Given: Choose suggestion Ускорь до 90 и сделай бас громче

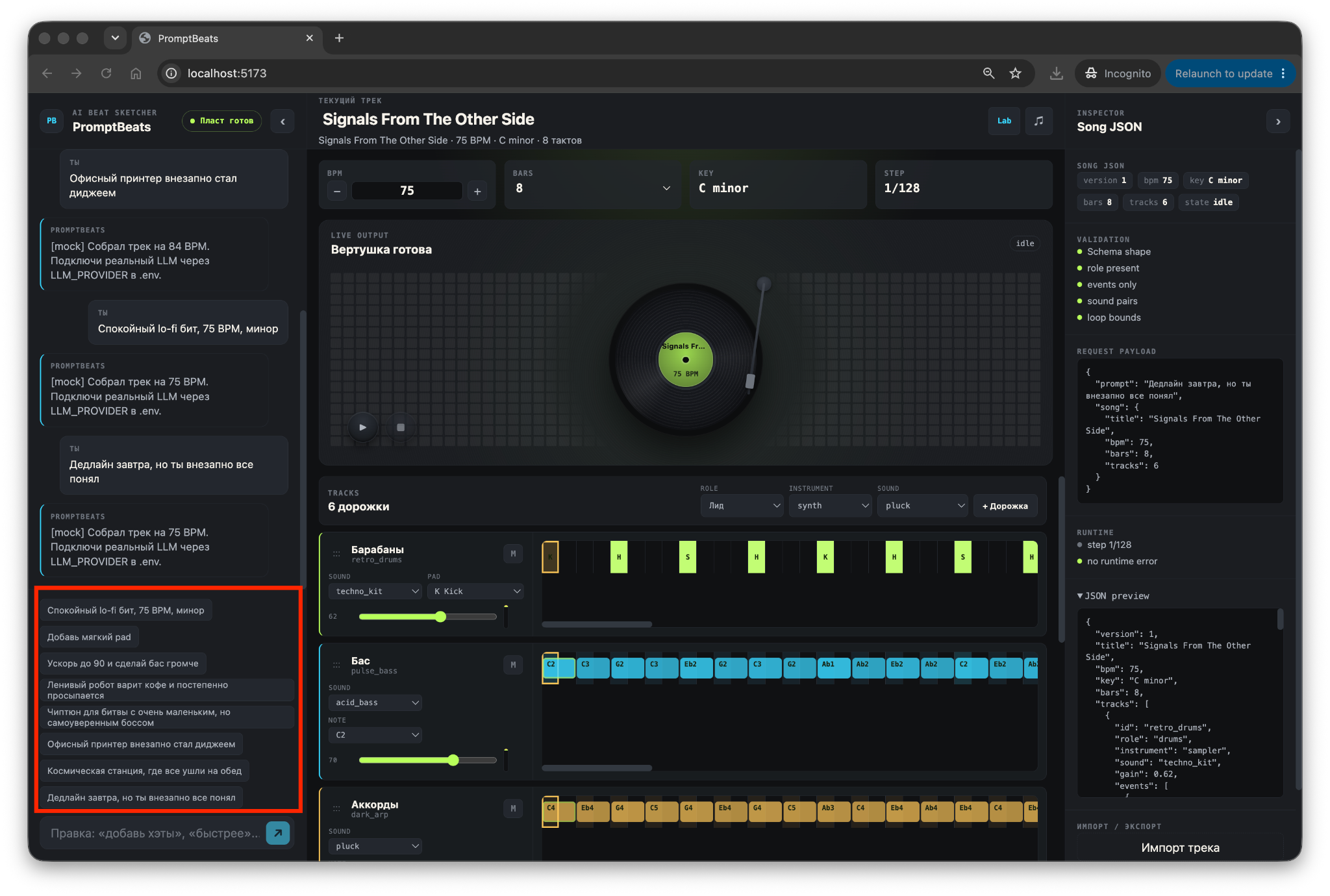Looking at the screenshot, I should 123,664.
